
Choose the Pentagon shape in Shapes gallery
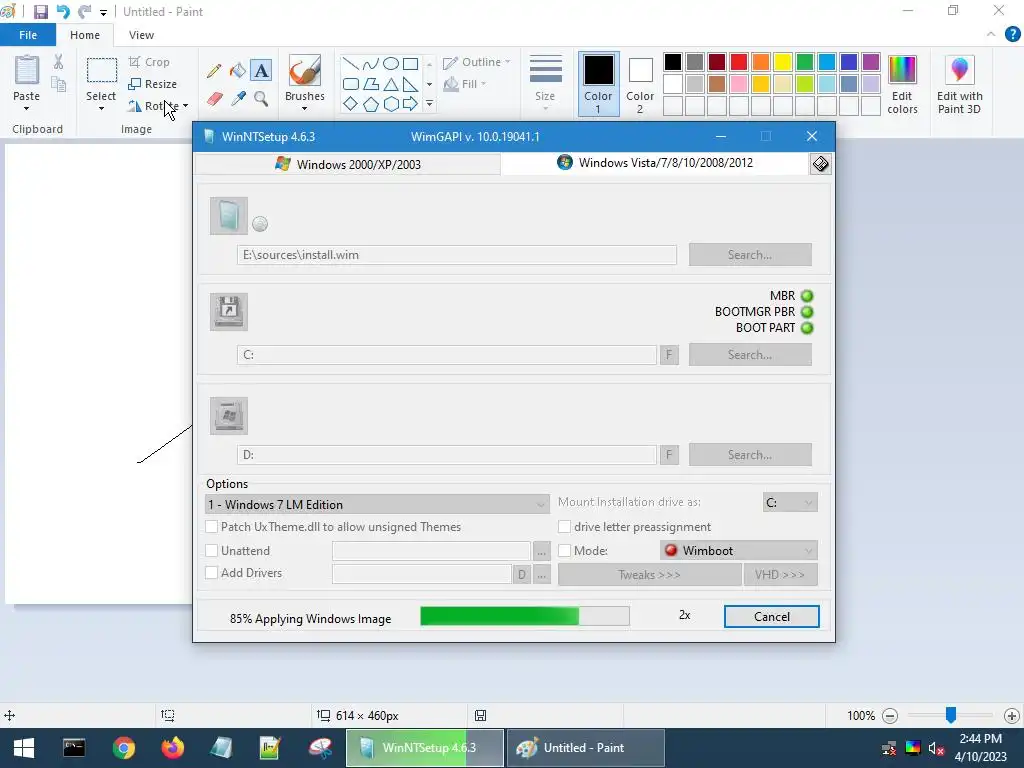[x=370, y=104]
